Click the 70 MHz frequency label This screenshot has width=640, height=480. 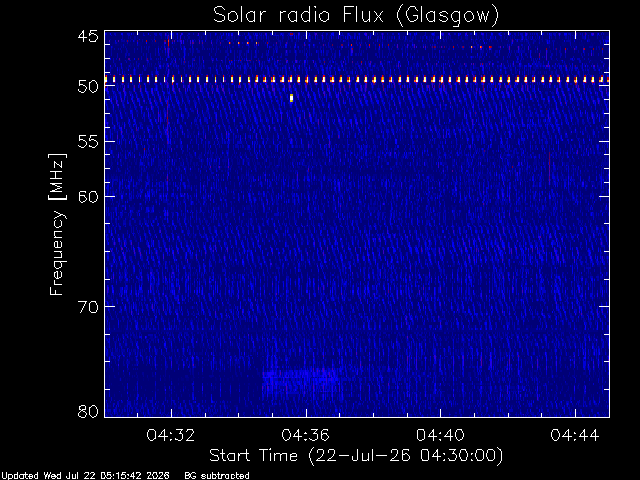88,307
